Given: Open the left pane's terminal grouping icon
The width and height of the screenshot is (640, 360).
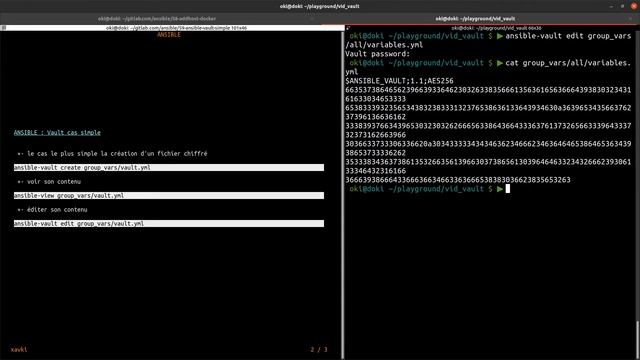Looking at the screenshot, I should 3,28.
